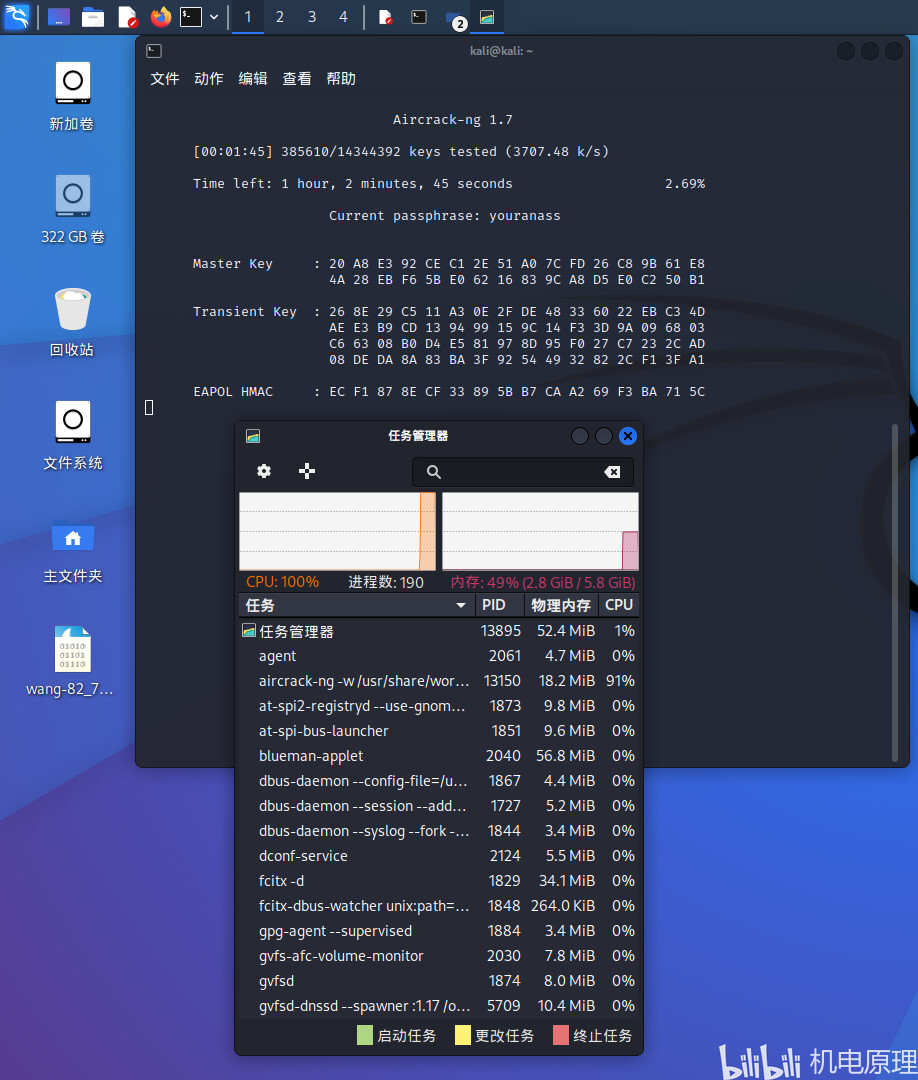The height and width of the screenshot is (1080, 918).
Task: Open 编辑 menu in terminal
Action: coord(253,79)
